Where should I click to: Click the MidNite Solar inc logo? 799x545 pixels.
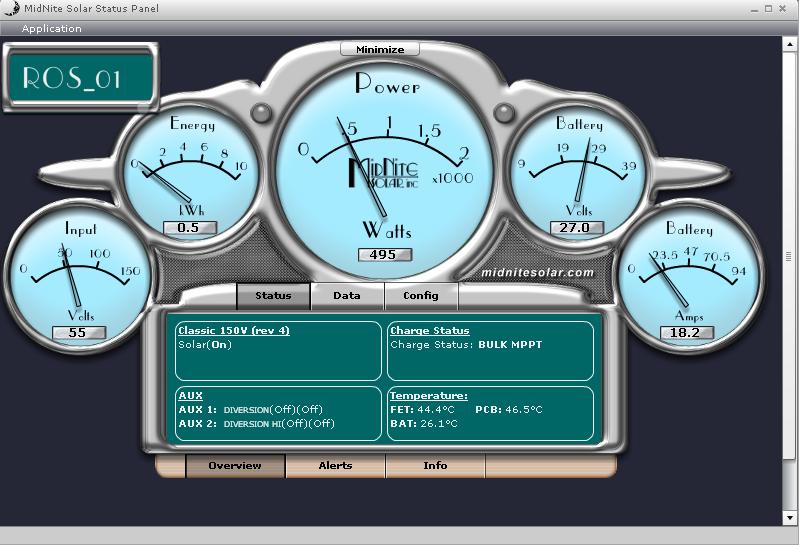pos(383,173)
